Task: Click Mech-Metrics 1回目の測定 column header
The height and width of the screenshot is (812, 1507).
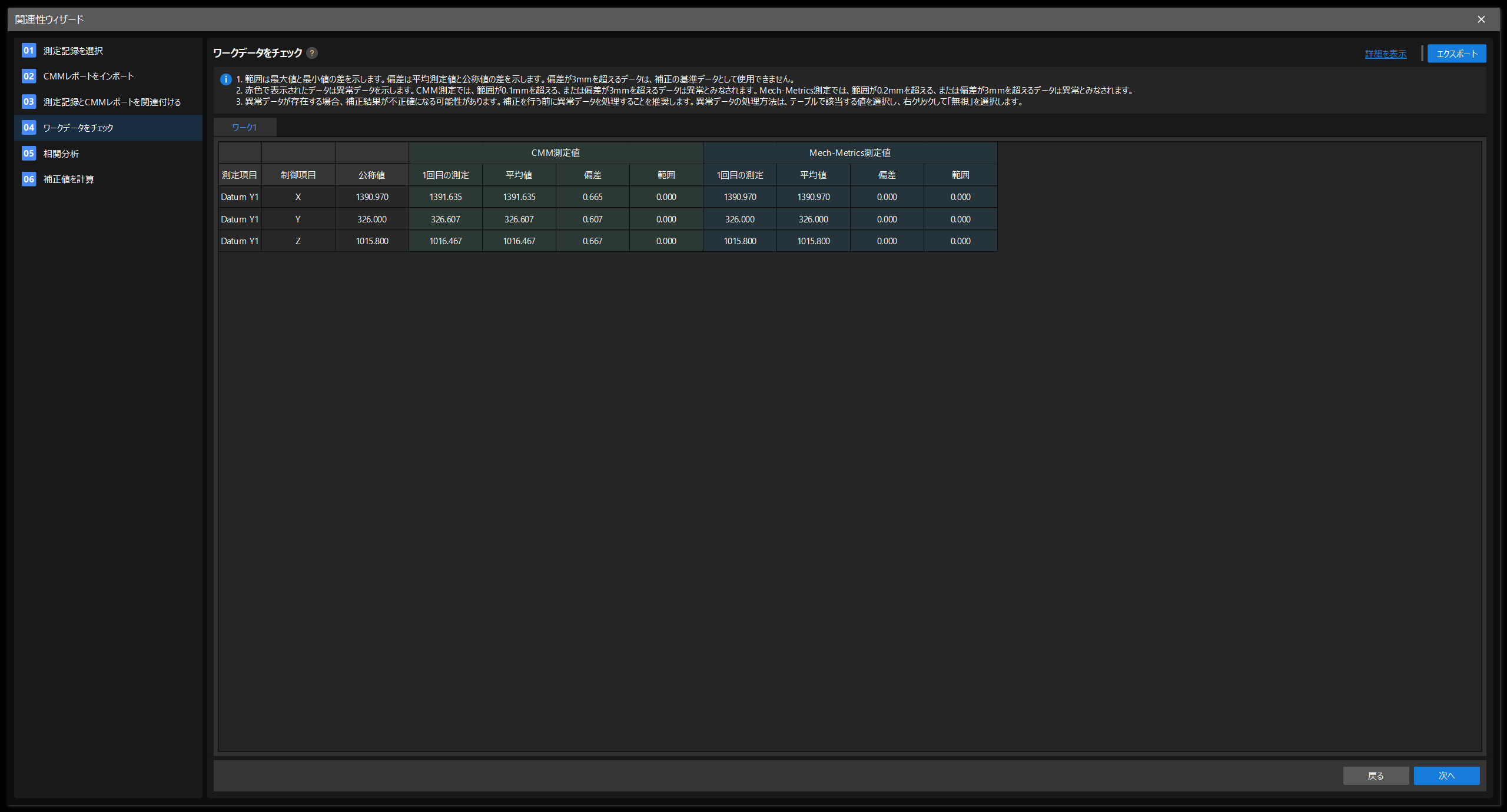Action: (740, 175)
